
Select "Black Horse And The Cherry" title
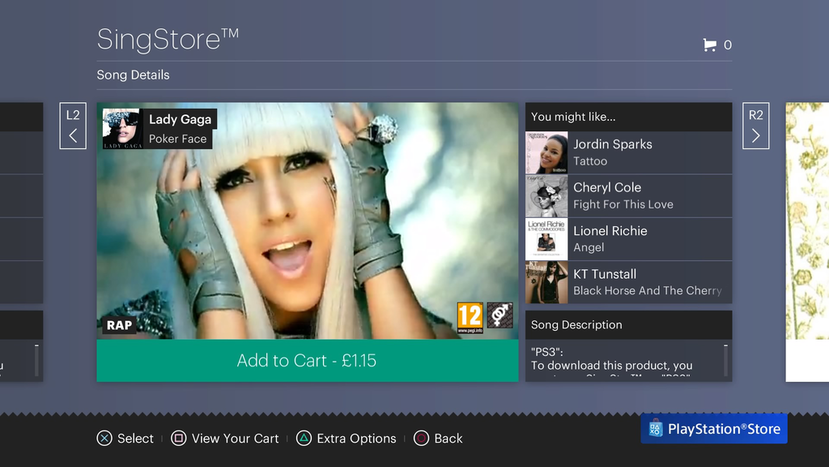(648, 290)
